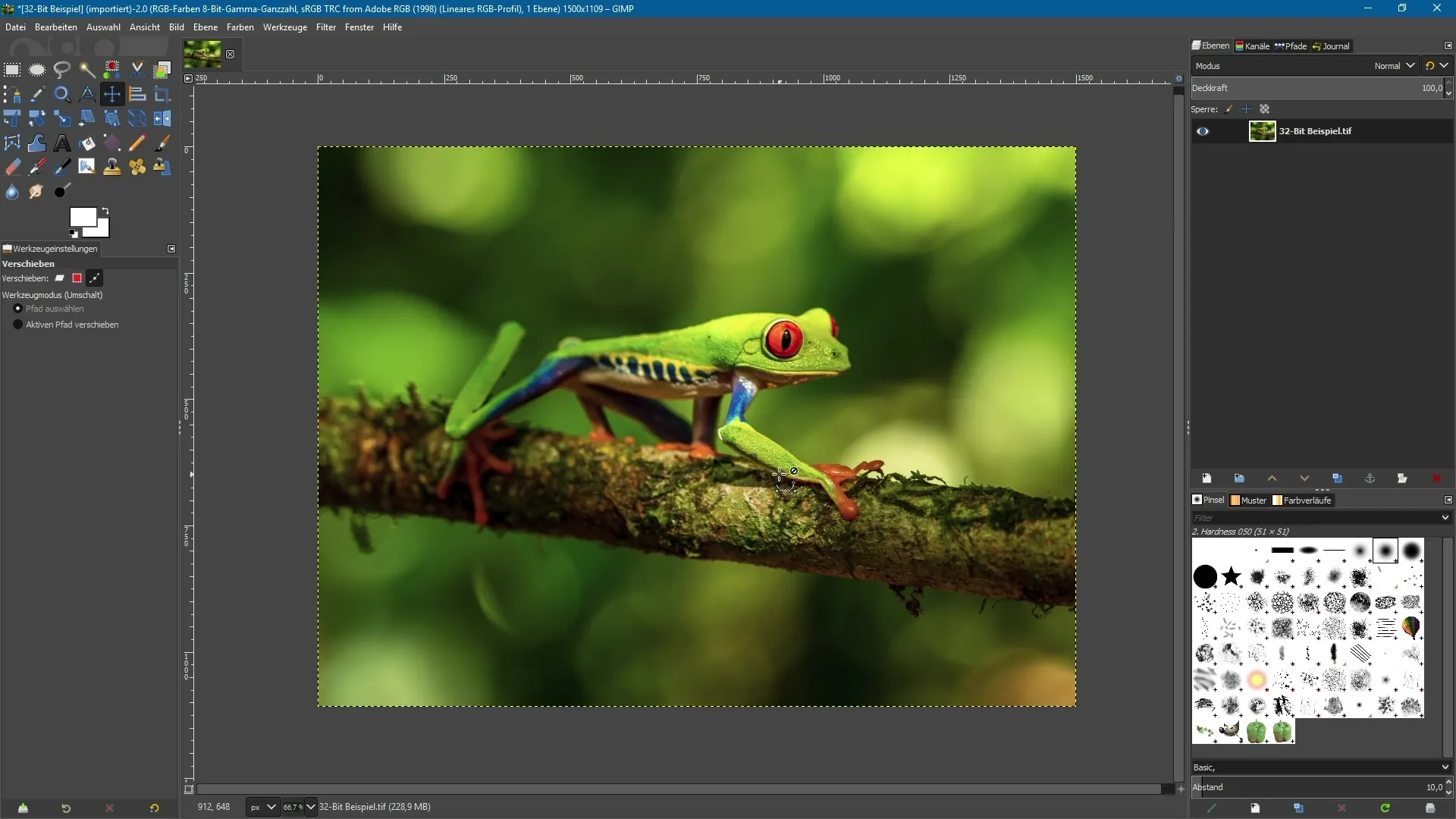1456x819 pixels.
Task: Select the Pencil tool
Action: point(137,143)
